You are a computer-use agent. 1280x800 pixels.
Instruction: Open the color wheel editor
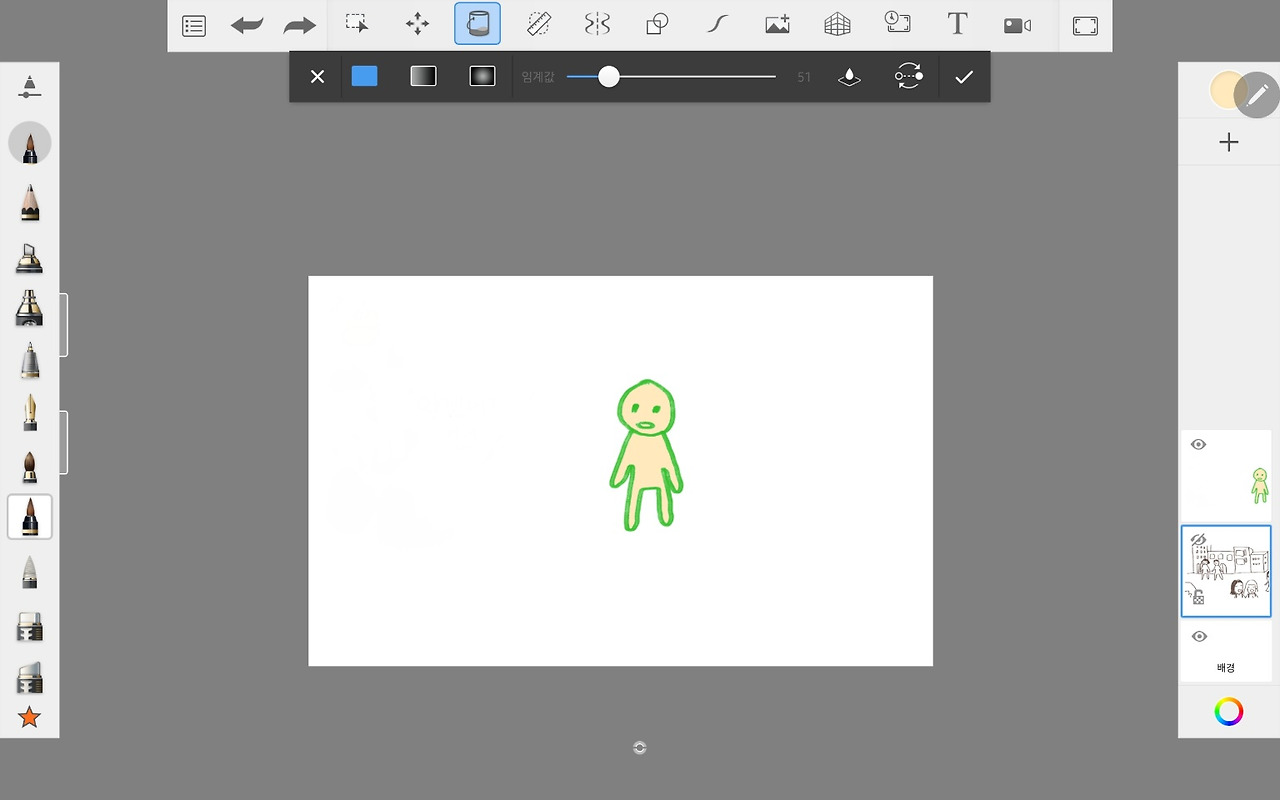(x=1229, y=712)
